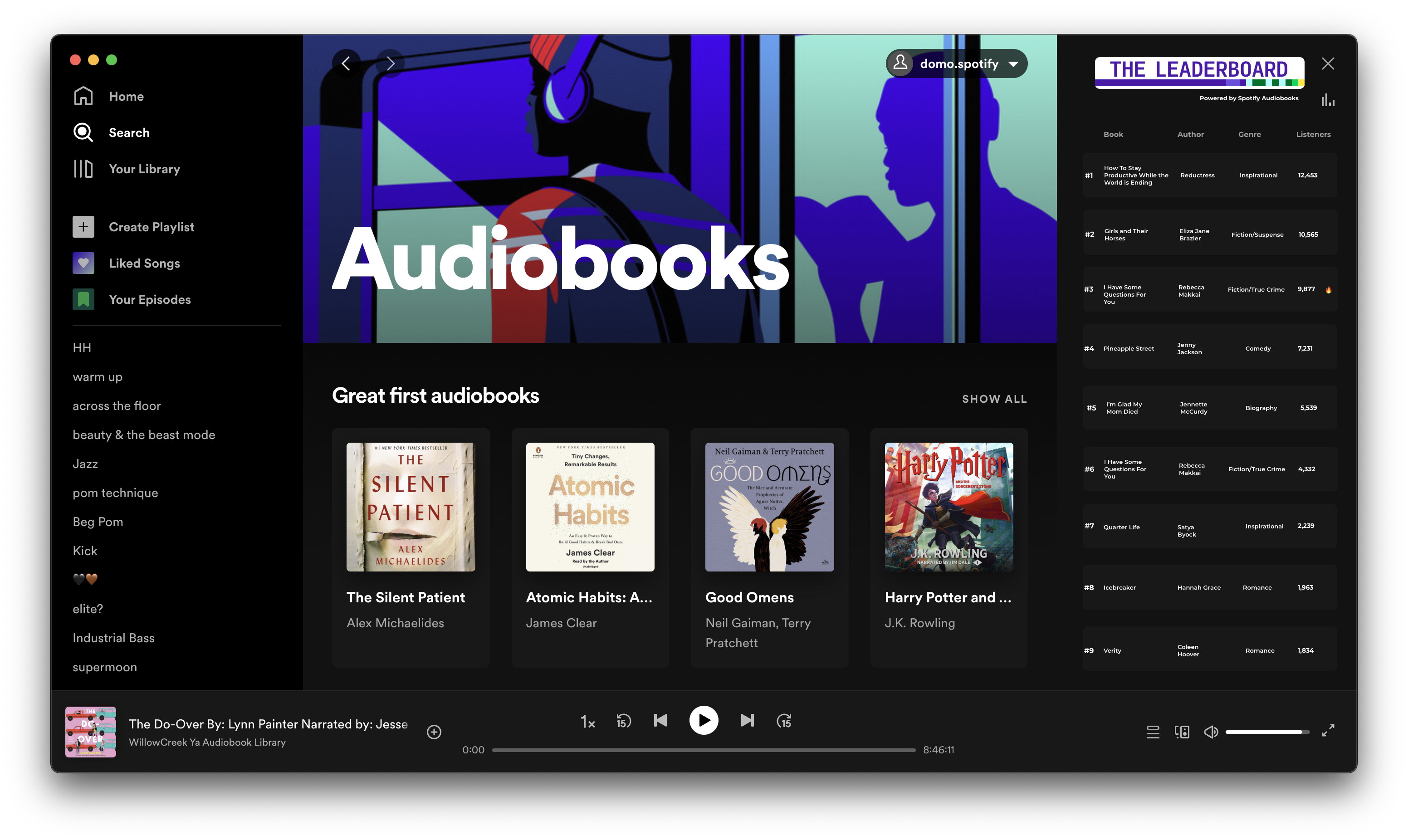1408x840 pixels.
Task: Close The Leaderboard panel
Action: coord(1328,63)
